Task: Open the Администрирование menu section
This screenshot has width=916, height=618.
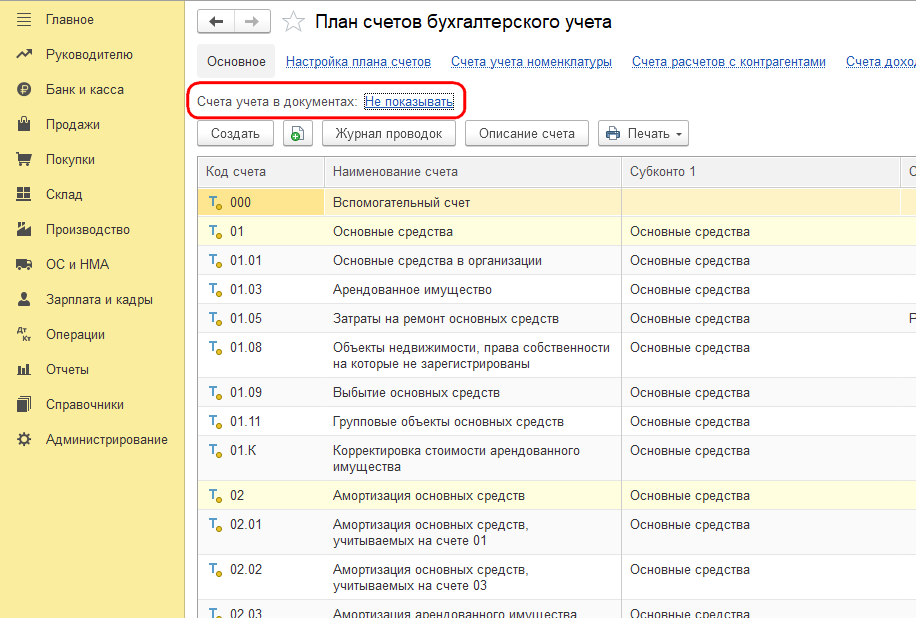Action: pyautogui.click(x=107, y=440)
